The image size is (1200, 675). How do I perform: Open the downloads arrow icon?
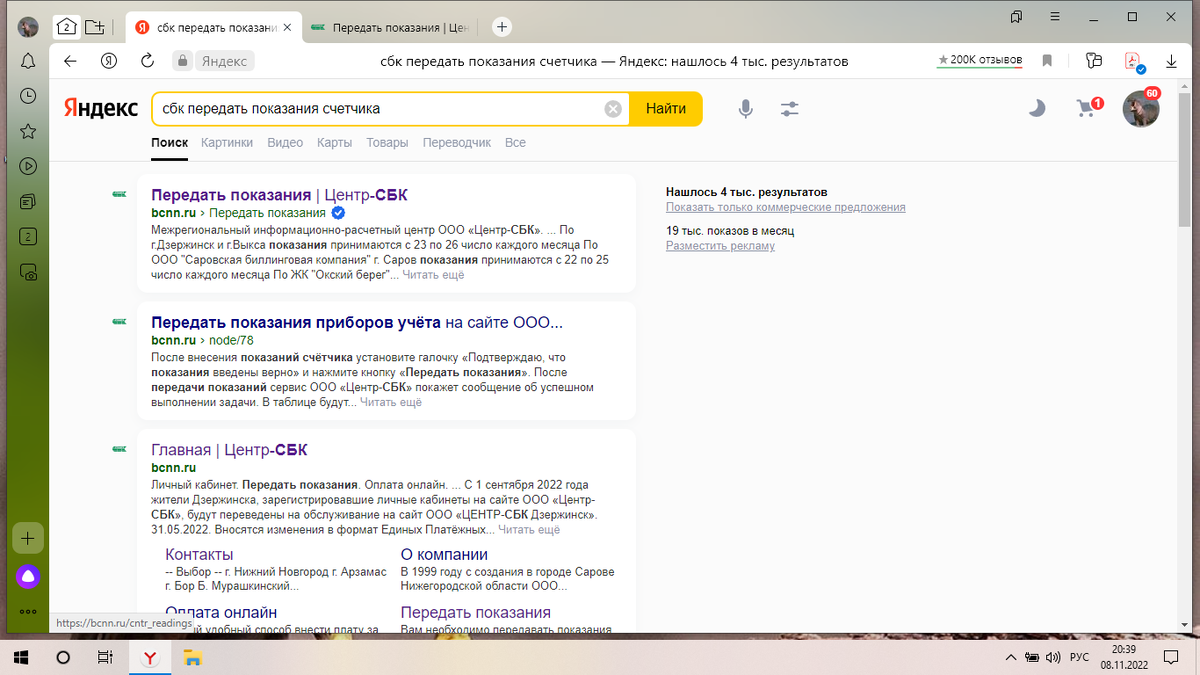point(1171,61)
